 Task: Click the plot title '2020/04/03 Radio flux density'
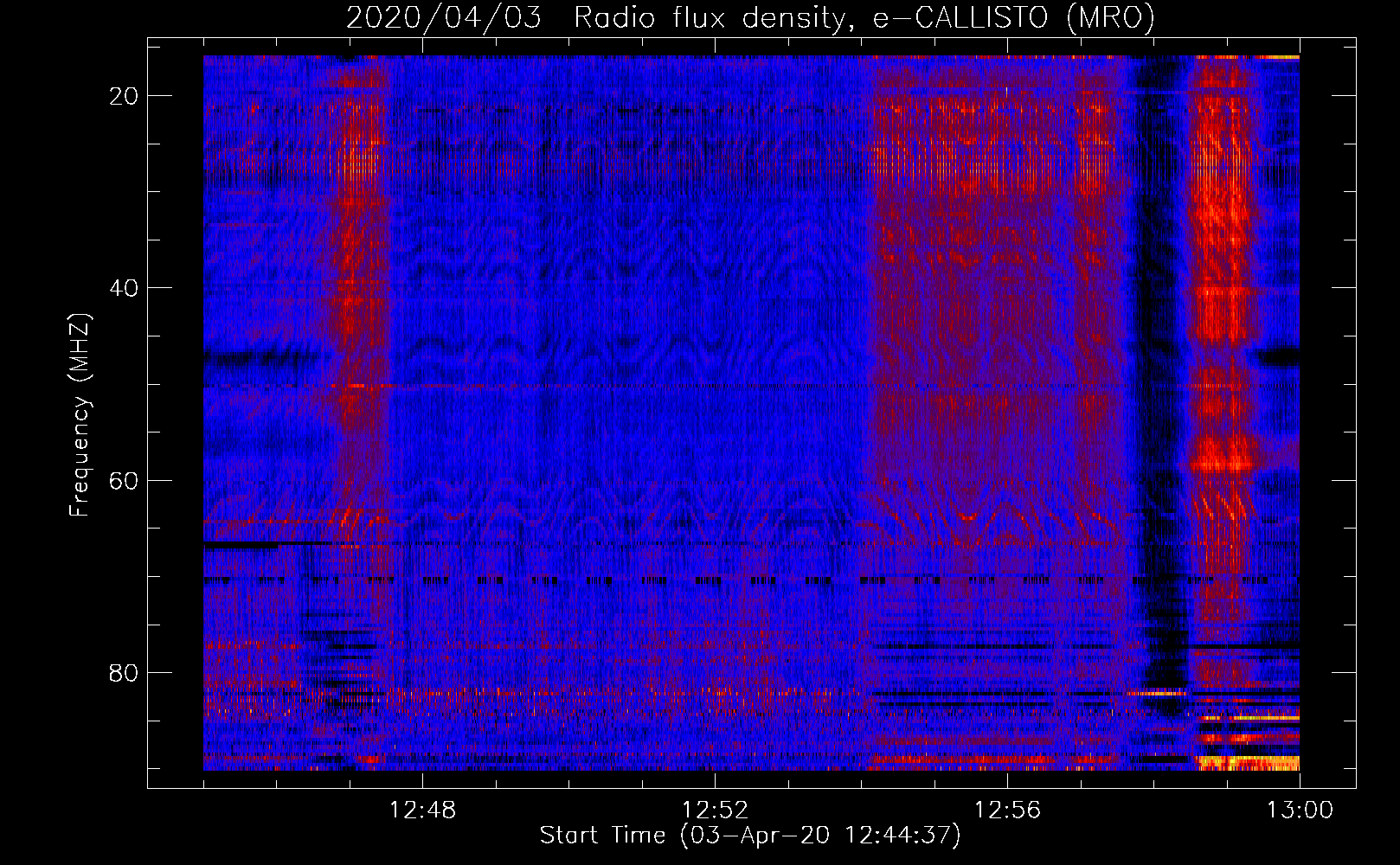(x=750, y=17)
